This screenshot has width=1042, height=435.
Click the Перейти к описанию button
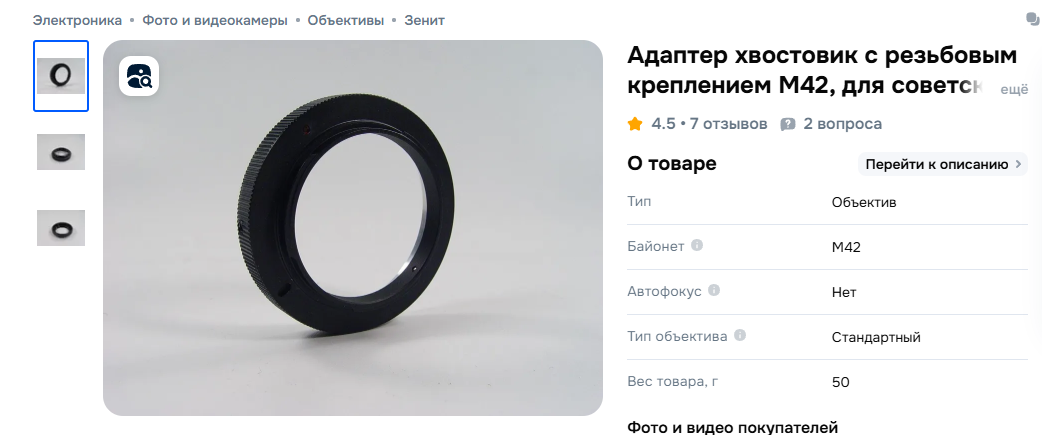(x=943, y=165)
